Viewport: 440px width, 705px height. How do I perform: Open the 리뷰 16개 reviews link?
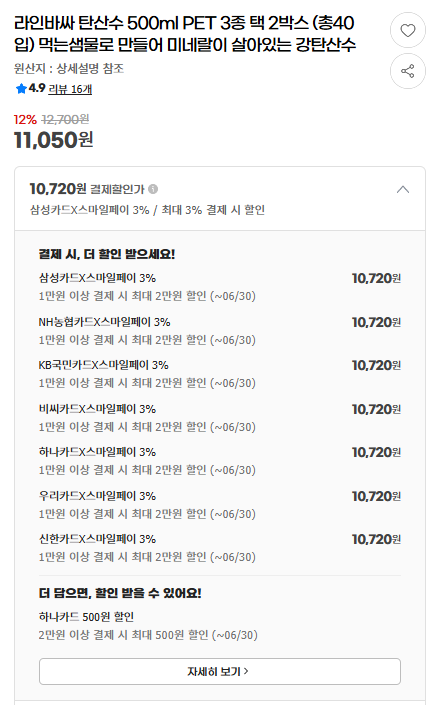coord(70,89)
